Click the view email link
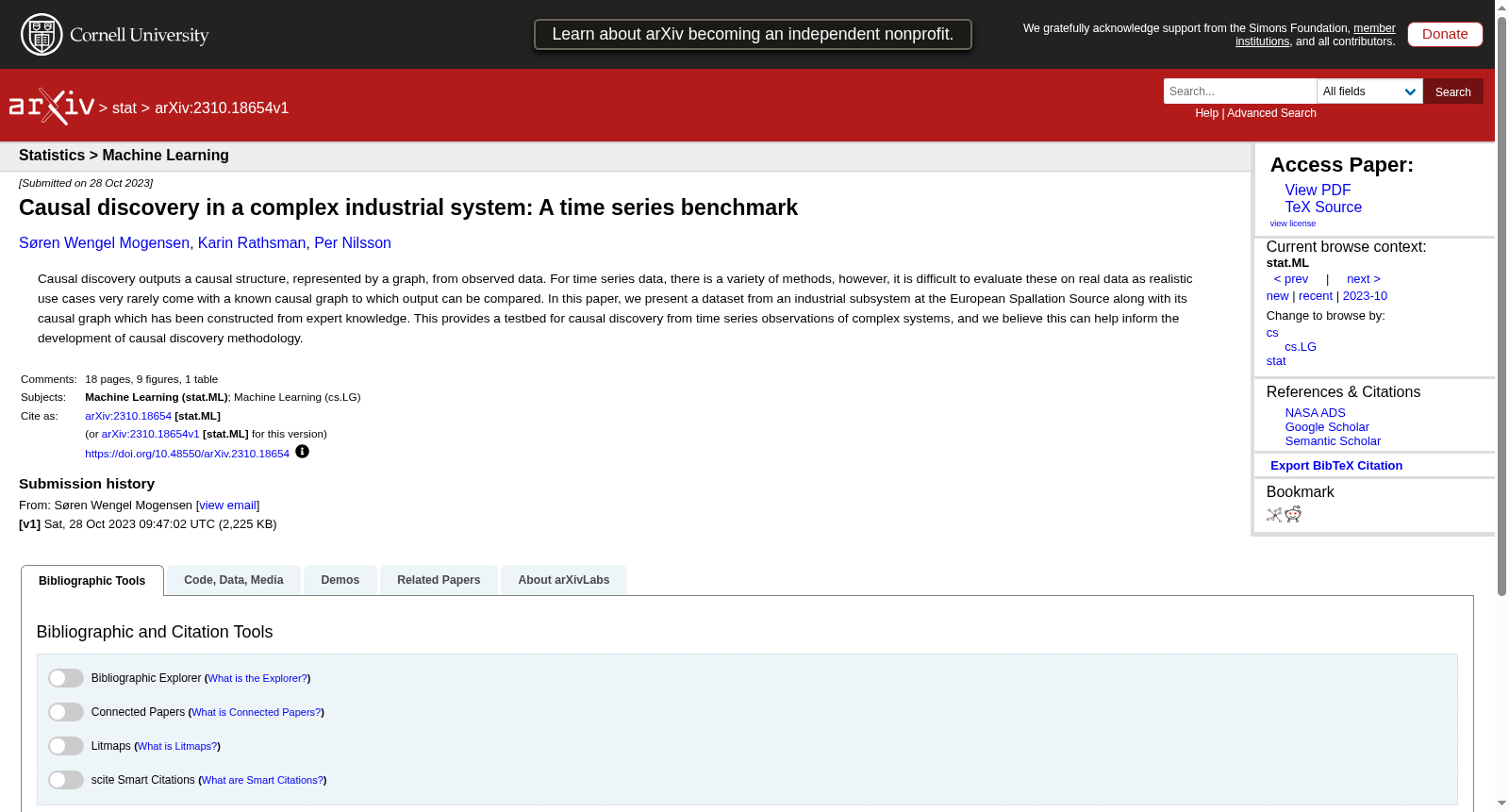 (x=227, y=505)
